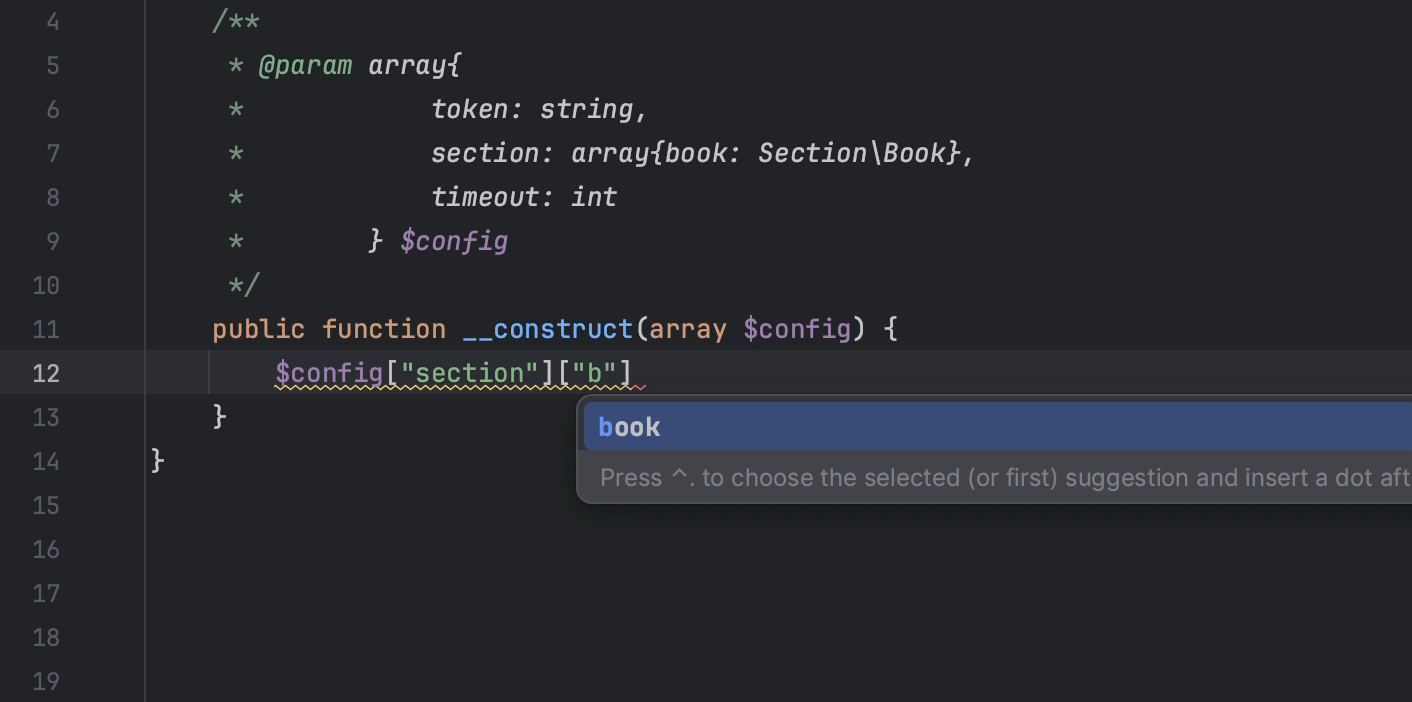Click the timeout: int entry on line 8
Viewport: 1412px width, 702px height.
tap(523, 196)
